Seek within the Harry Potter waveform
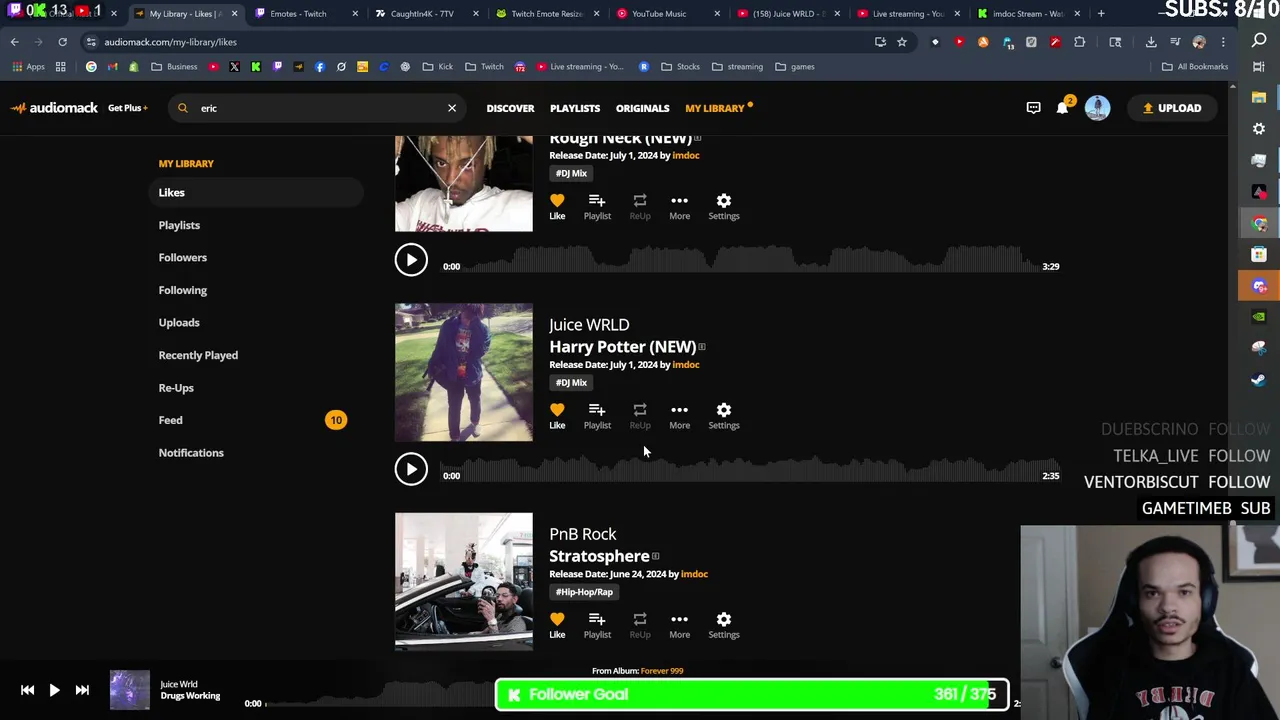This screenshot has width=1280, height=720. point(750,469)
